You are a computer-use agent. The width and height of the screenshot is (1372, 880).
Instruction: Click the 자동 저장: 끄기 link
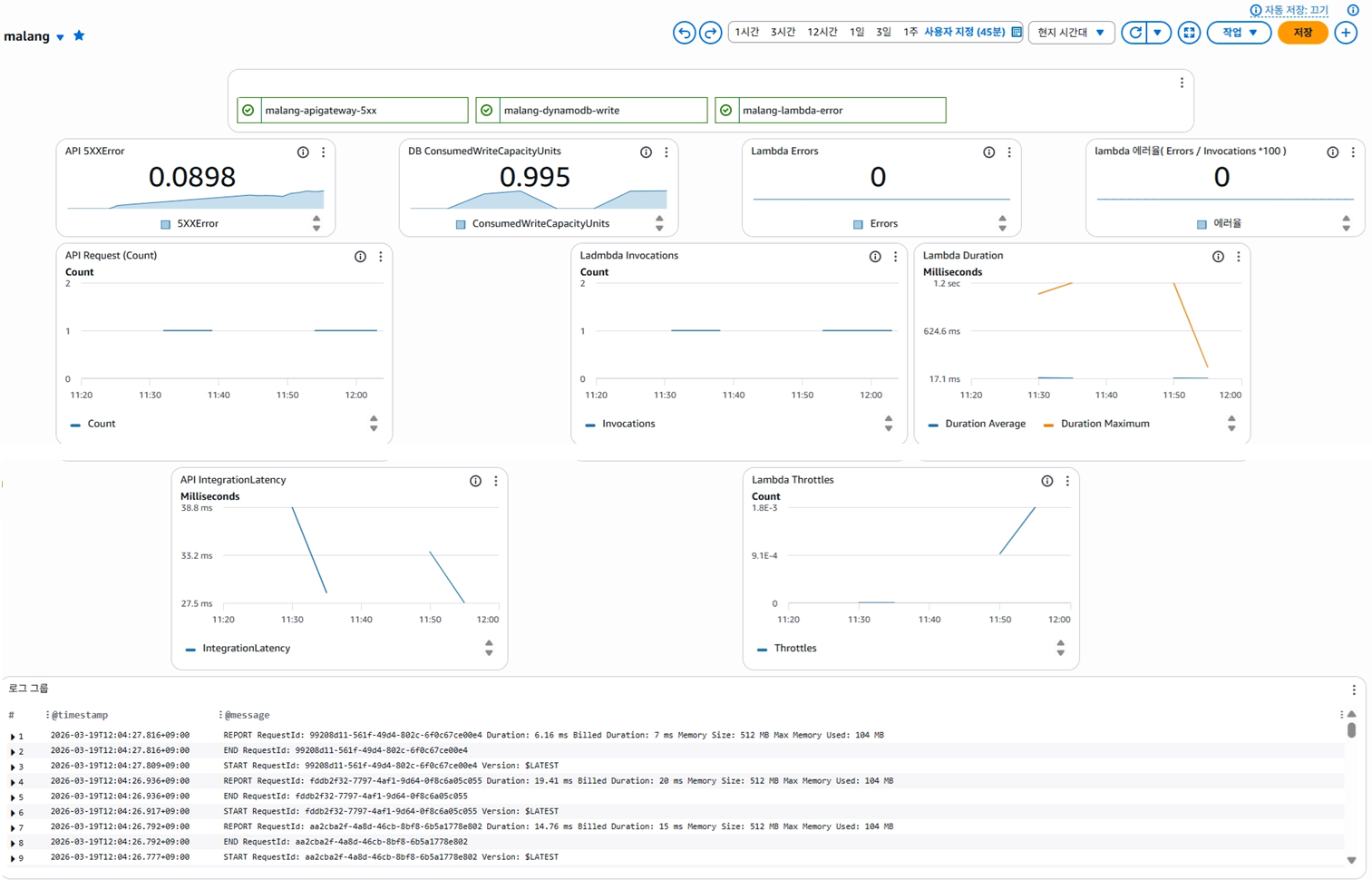tap(1293, 9)
